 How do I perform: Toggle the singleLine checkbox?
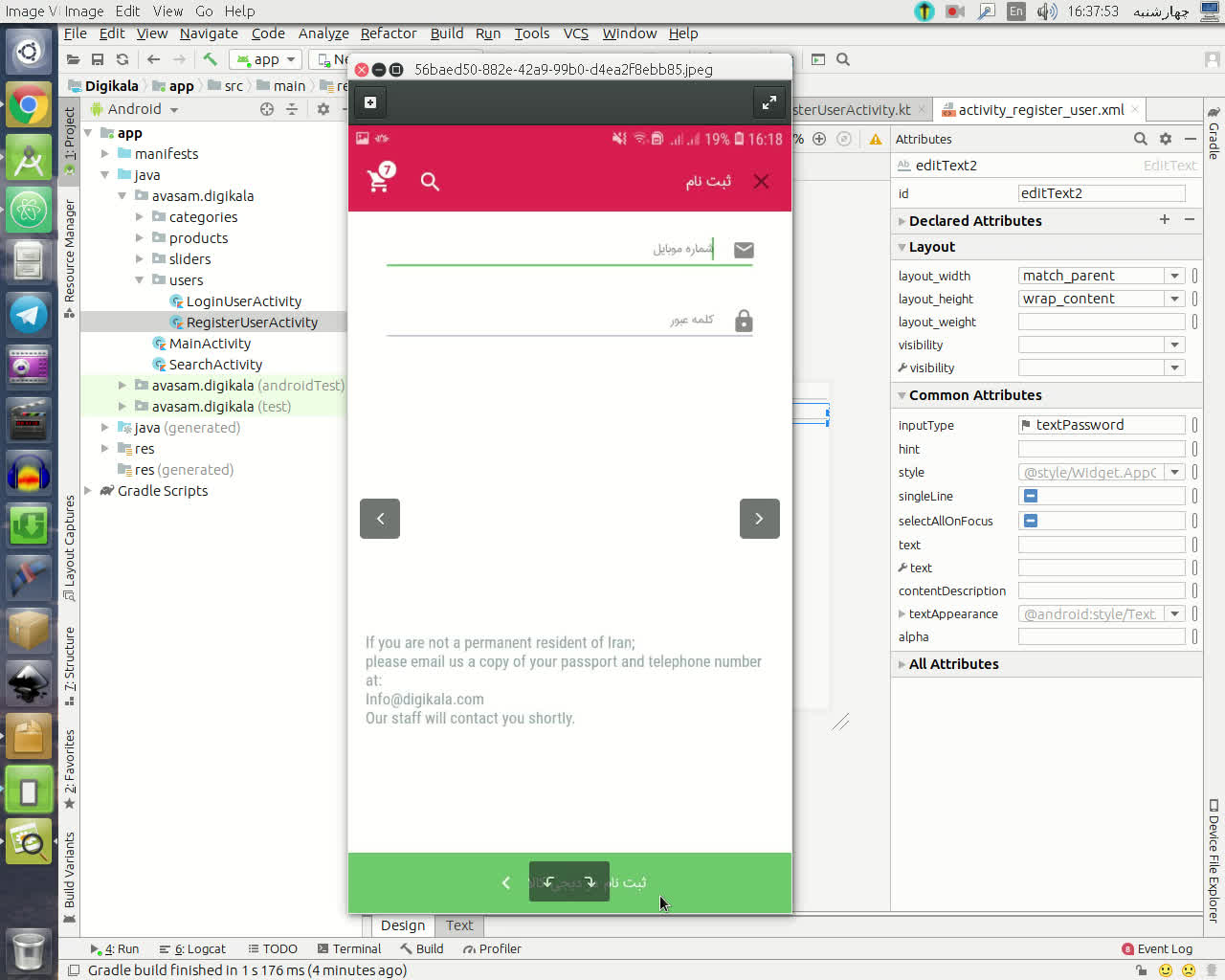pos(1031,496)
